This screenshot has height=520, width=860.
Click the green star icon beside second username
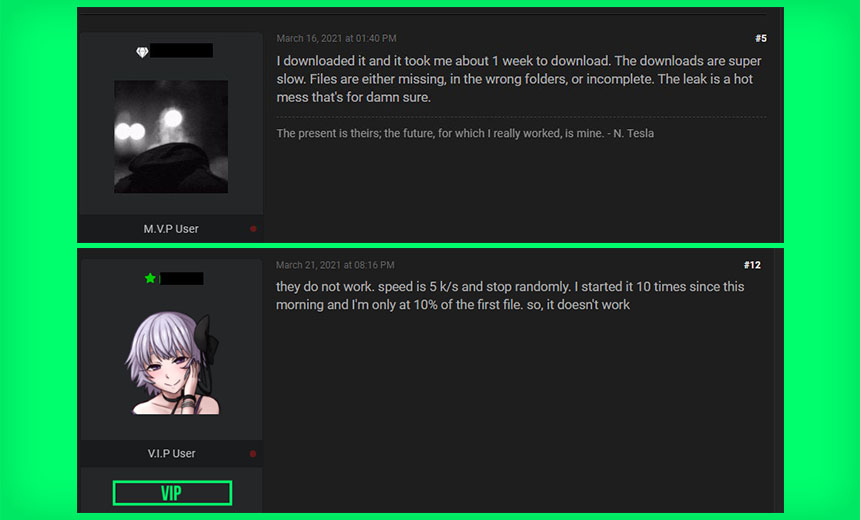coord(150,278)
